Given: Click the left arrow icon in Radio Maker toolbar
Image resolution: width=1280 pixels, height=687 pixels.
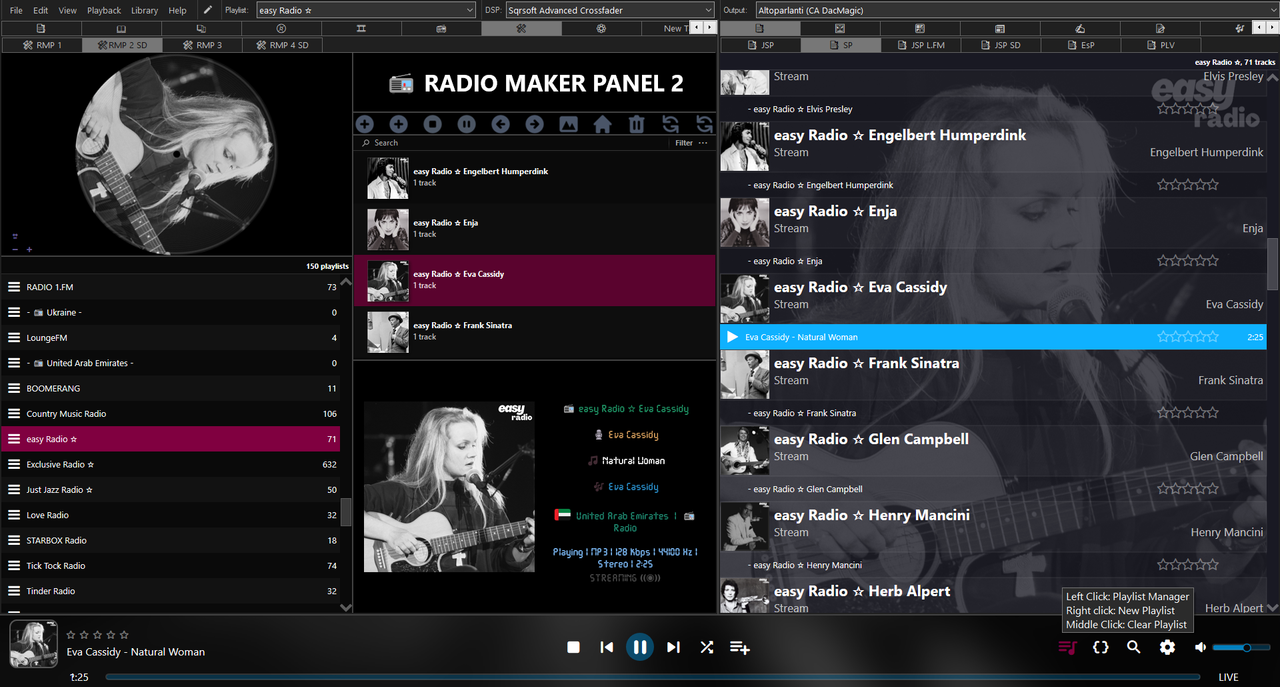Looking at the screenshot, I should pos(500,124).
